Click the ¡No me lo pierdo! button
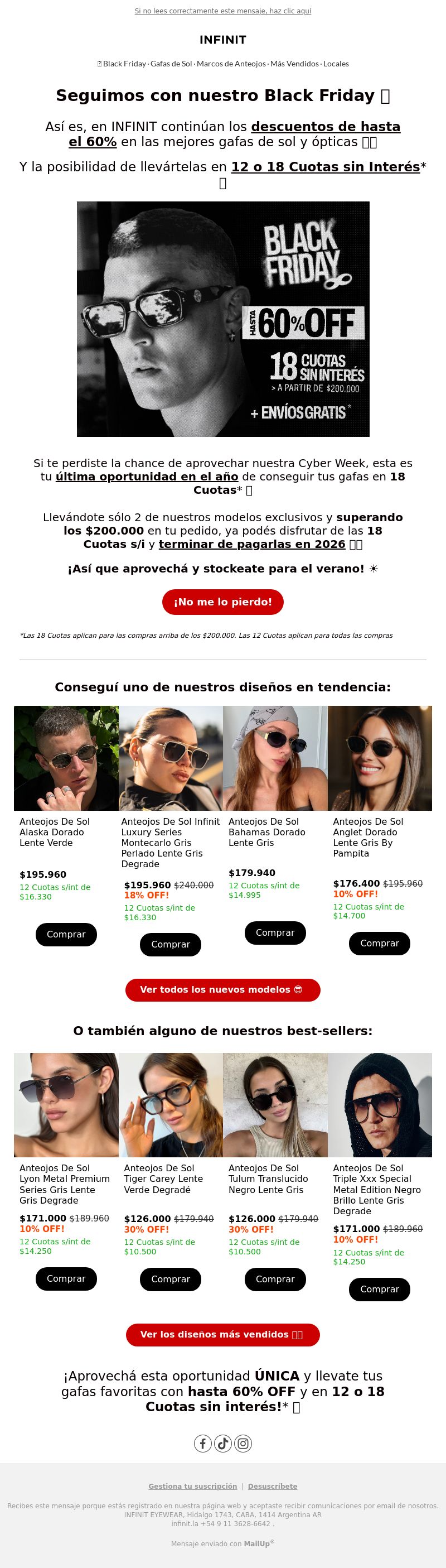Viewport: 446px width, 1568px height. 222,602
